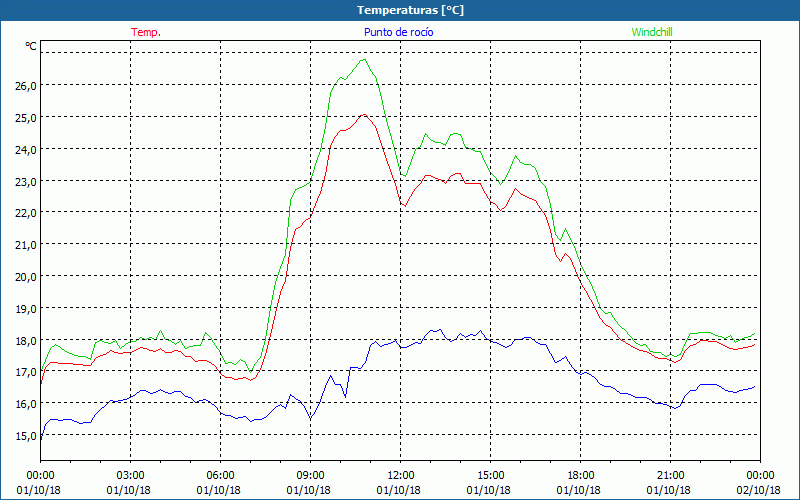The image size is (800, 500).
Task: Select the blue Punto de rocío legend label
Action: pyautogui.click(x=398, y=32)
